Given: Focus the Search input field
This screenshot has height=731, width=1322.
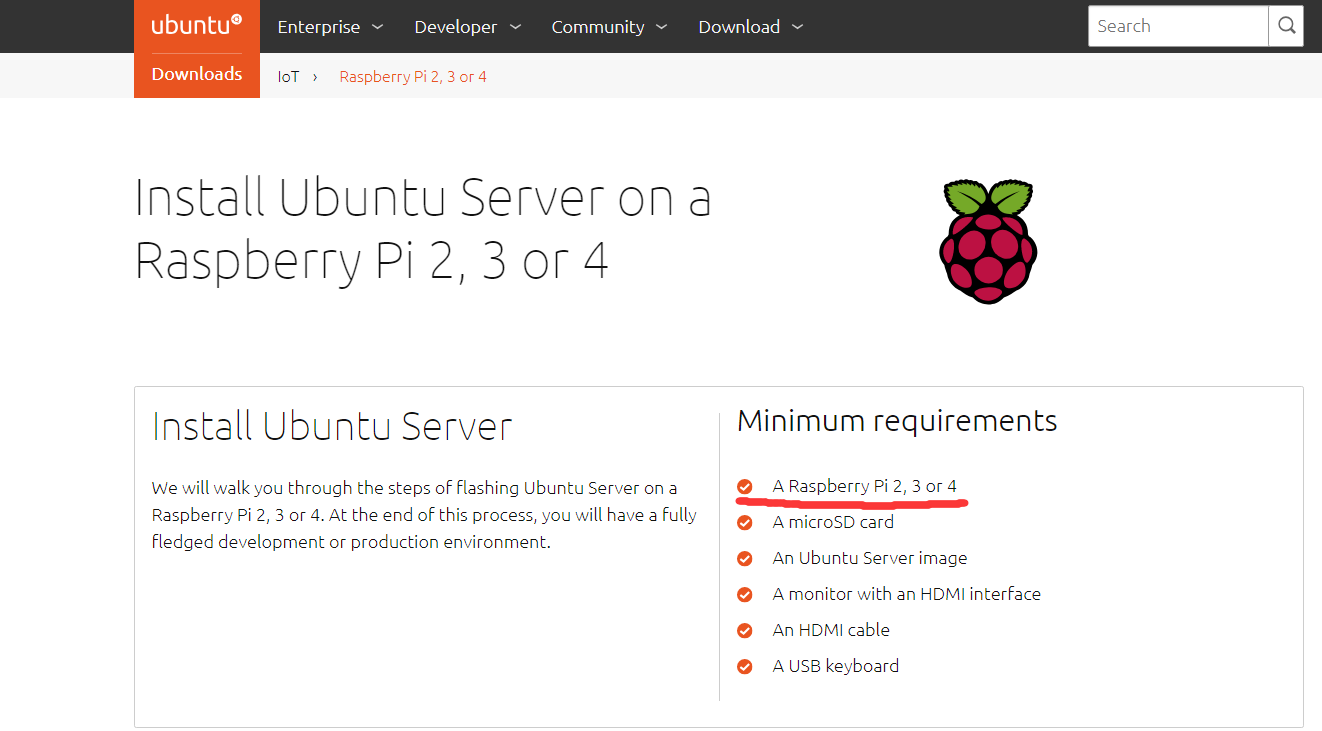Looking at the screenshot, I should point(1178,26).
